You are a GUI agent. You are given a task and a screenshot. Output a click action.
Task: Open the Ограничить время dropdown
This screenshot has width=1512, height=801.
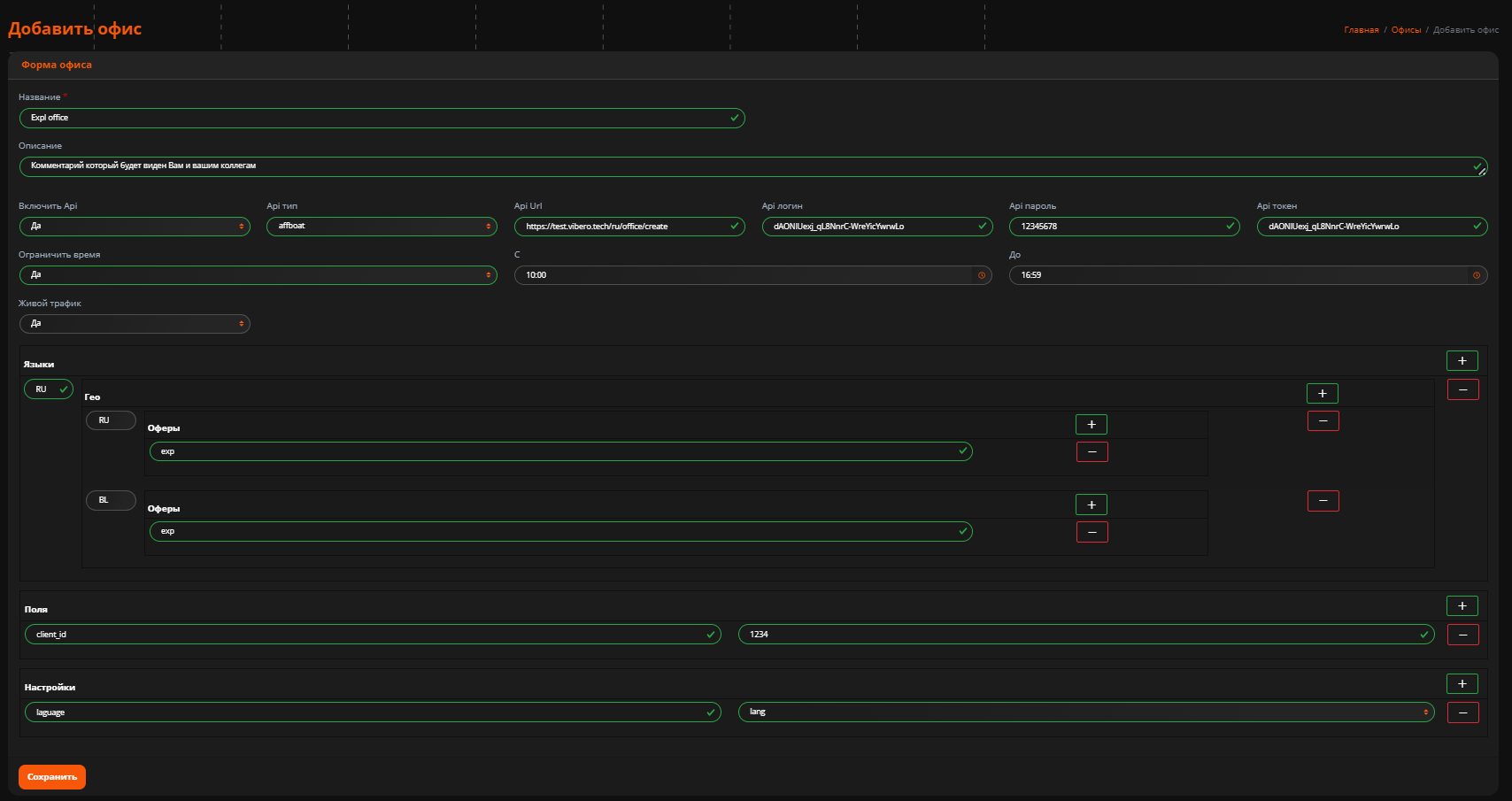[x=258, y=275]
